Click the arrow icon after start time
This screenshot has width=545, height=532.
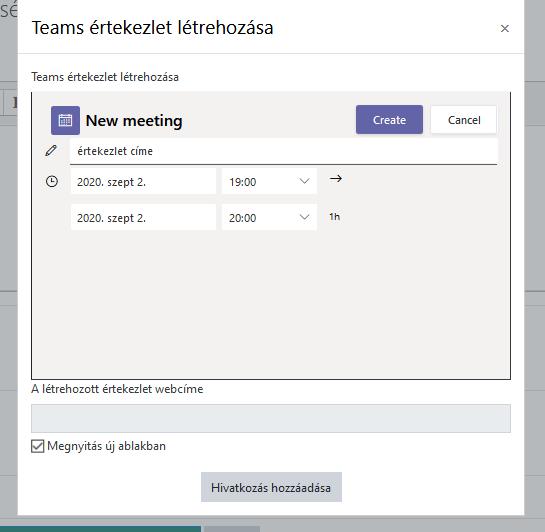coord(336,179)
